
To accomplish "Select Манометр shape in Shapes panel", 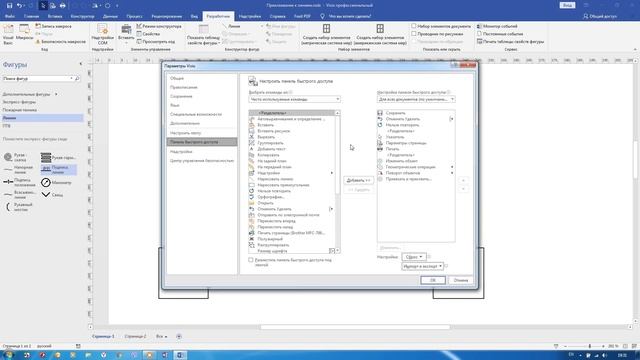I will click(57, 182).
